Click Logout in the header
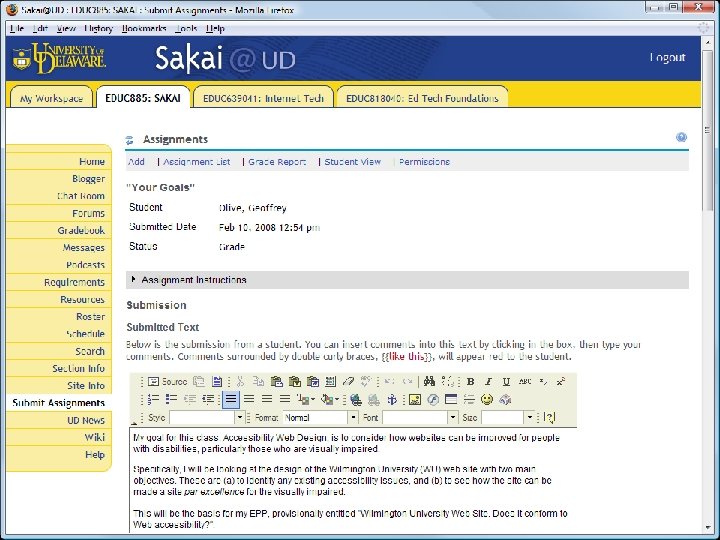Image resolution: width=720 pixels, height=540 pixels. pos(667,57)
